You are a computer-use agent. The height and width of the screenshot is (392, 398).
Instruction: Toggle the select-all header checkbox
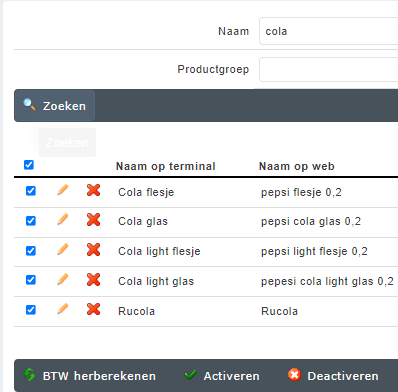(29, 165)
